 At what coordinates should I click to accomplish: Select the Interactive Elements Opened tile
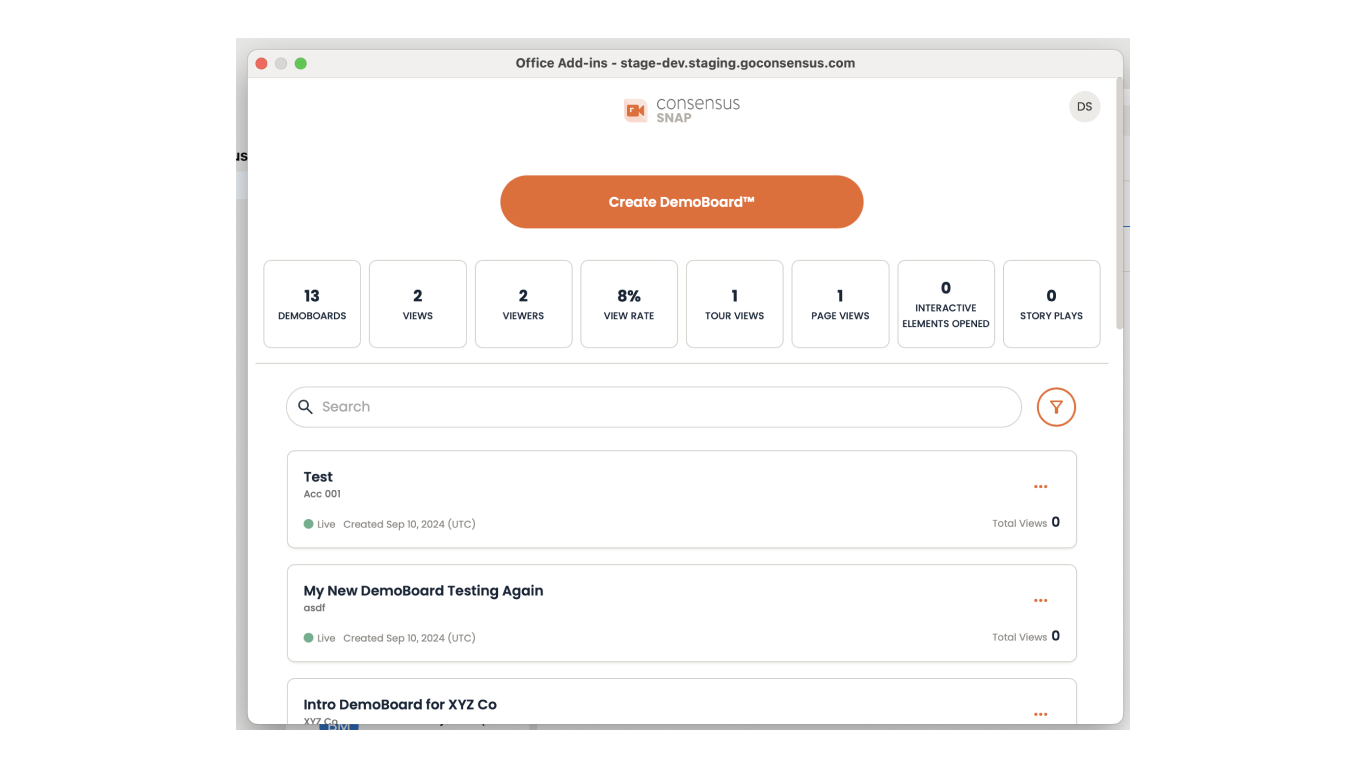946,304
